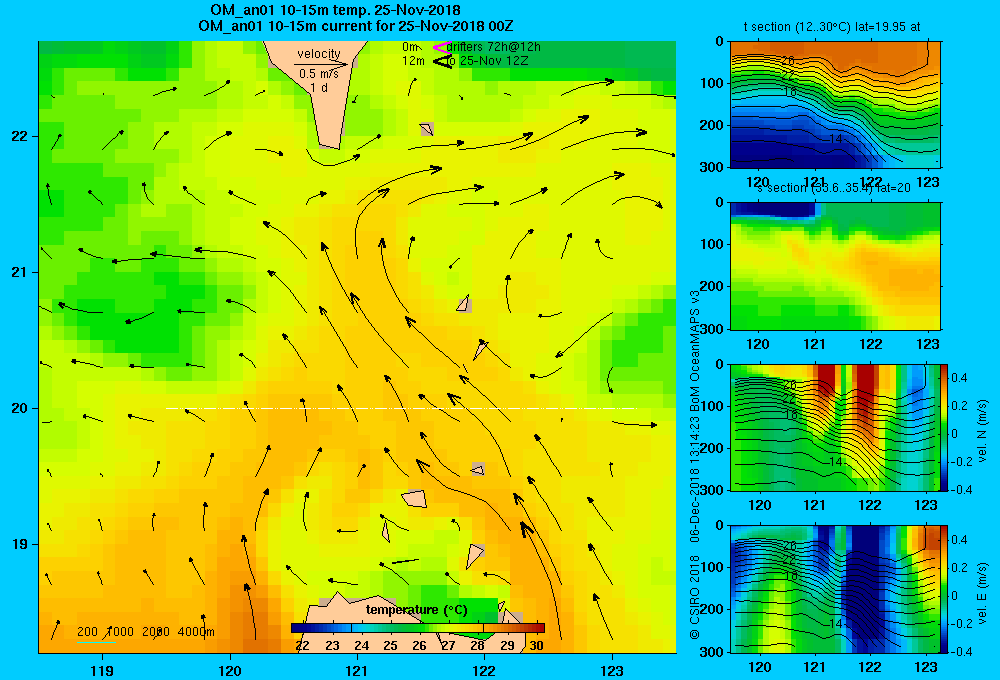The height and width of the screenshot is (680, 1000).
Task: Click the 't section (12..30°C) lat=19.95' title
Action: pos(832,27)
